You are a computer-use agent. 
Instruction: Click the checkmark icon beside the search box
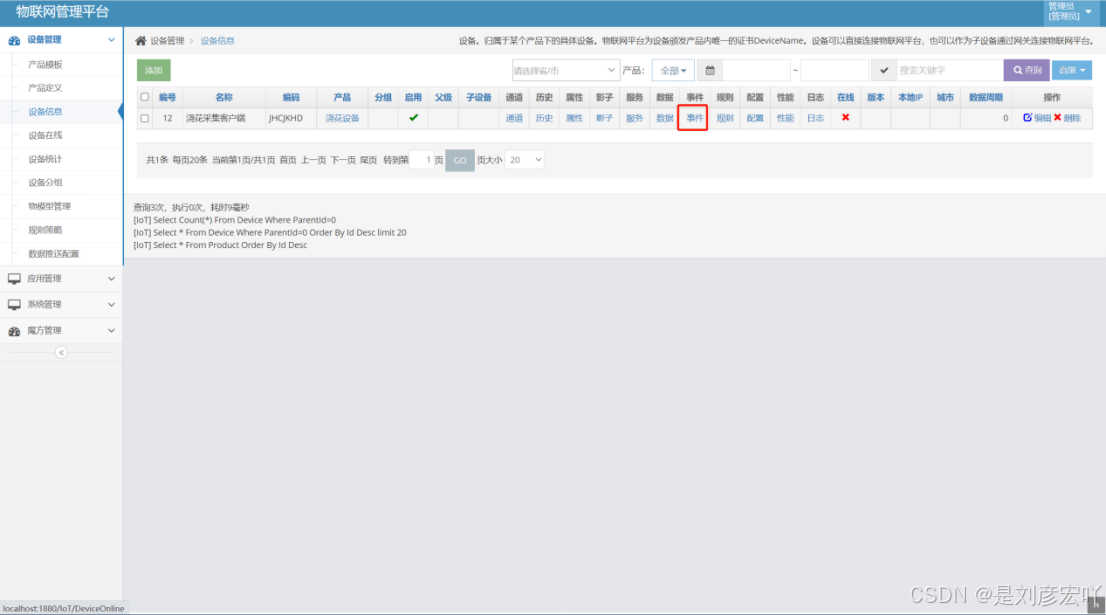click(884, 71)
